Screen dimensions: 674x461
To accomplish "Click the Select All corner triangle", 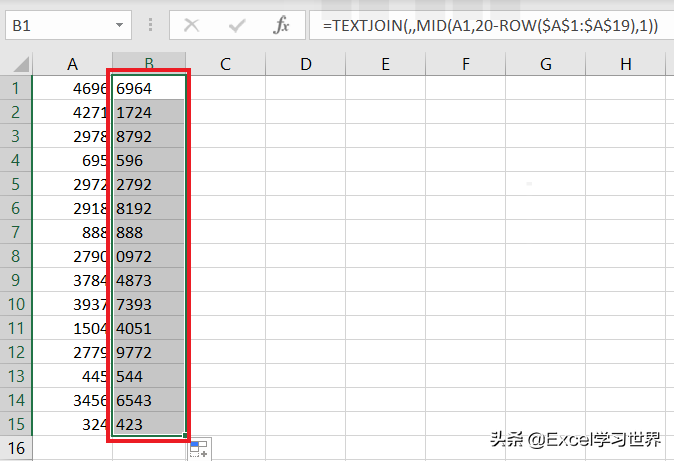I will [21, 65].
